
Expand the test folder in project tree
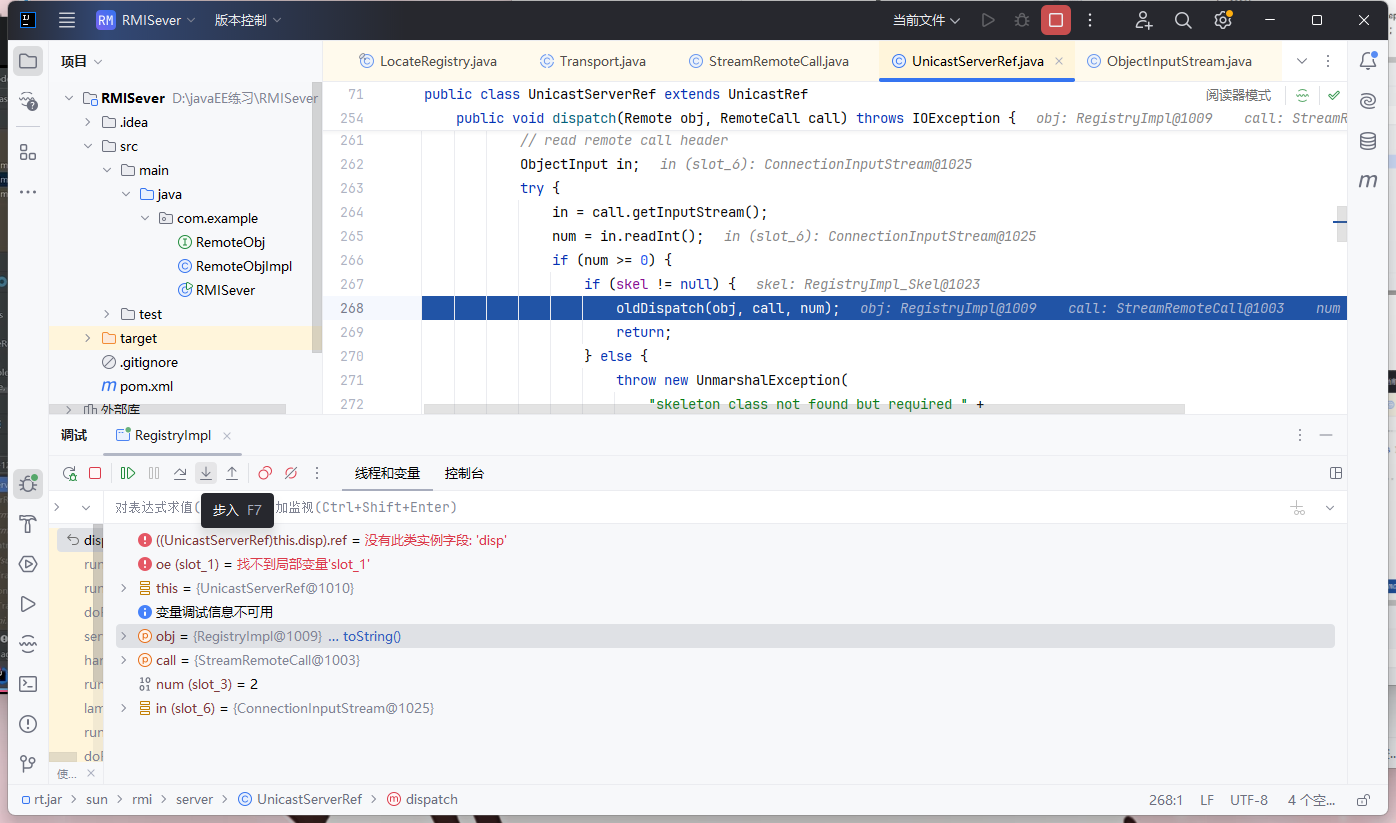point(107,314)
